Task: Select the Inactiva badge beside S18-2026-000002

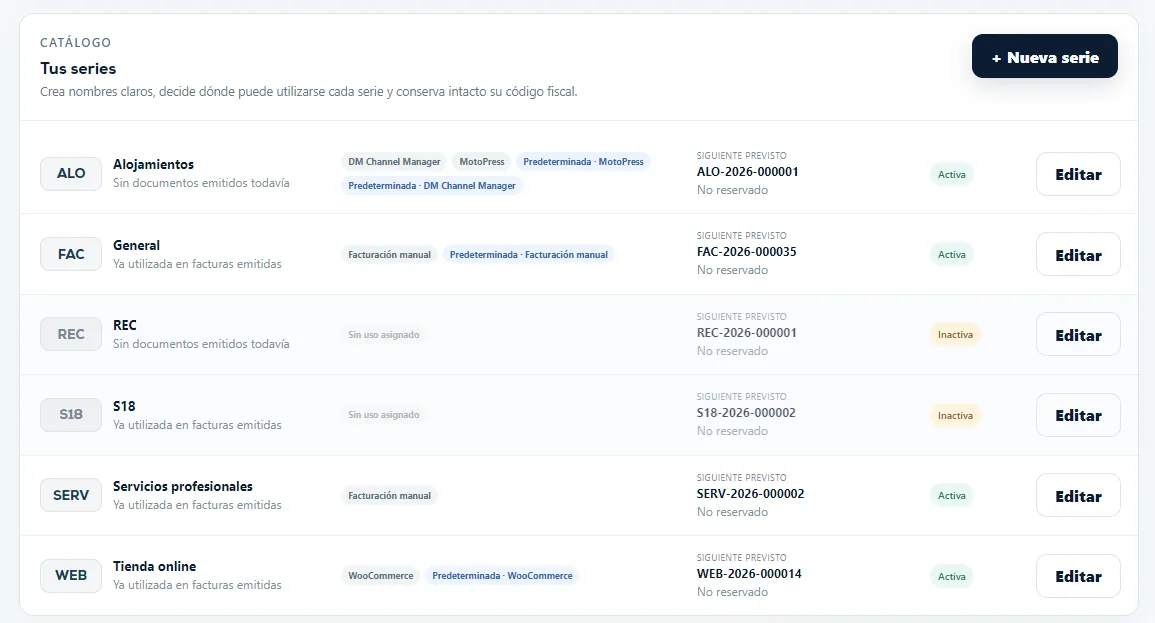Action: [955, 415]
